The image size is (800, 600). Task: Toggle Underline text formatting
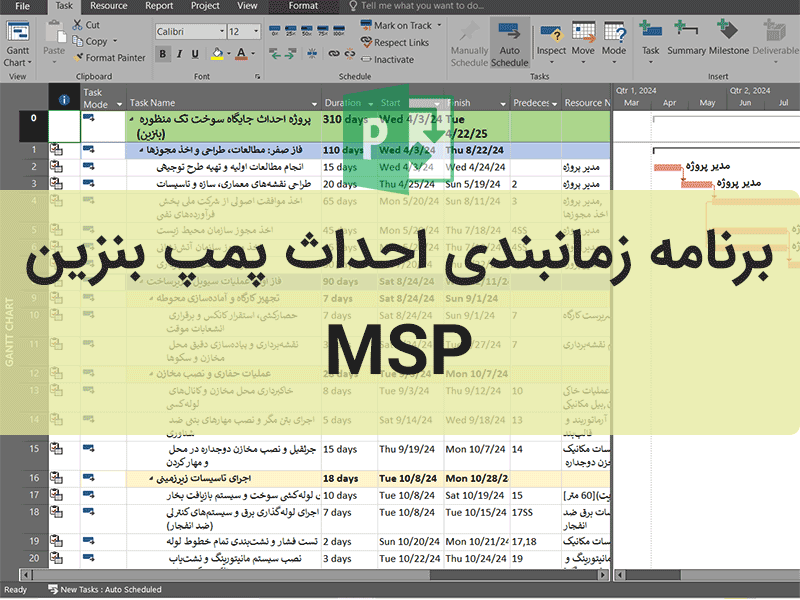(196, 52)
